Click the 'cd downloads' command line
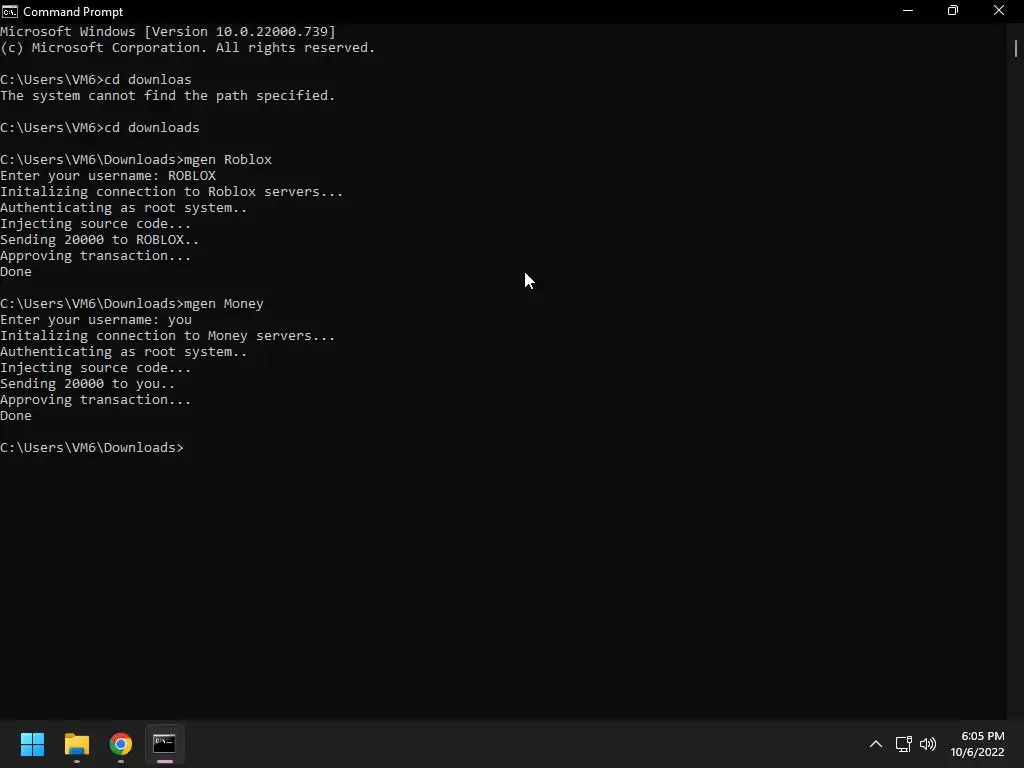The height and width of the screenshot is (768, 1024). [x=100, y=128]
